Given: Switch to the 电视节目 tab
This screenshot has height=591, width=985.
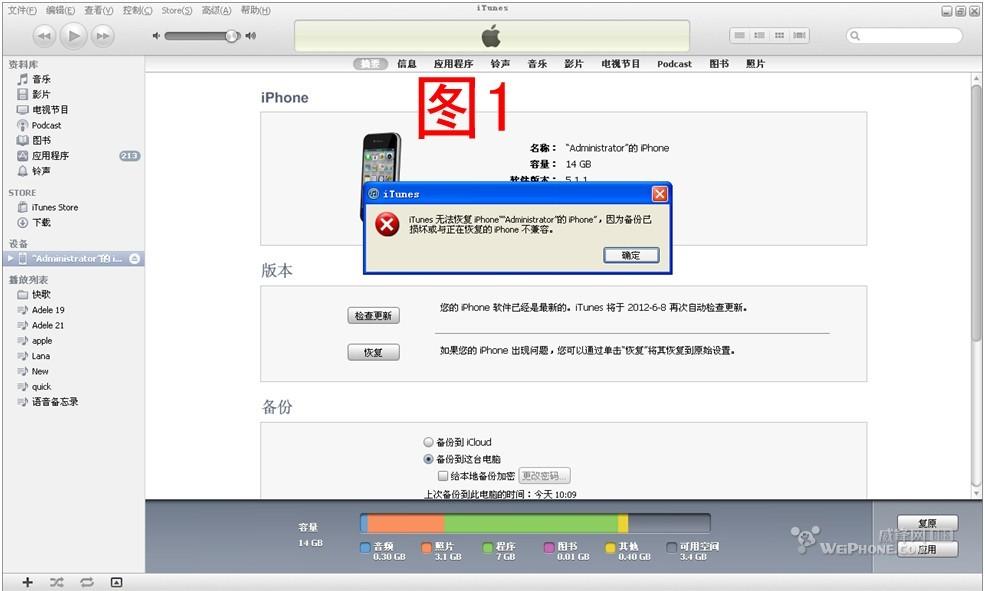Looking at the screenshot, I should click(x=621, y=64).
